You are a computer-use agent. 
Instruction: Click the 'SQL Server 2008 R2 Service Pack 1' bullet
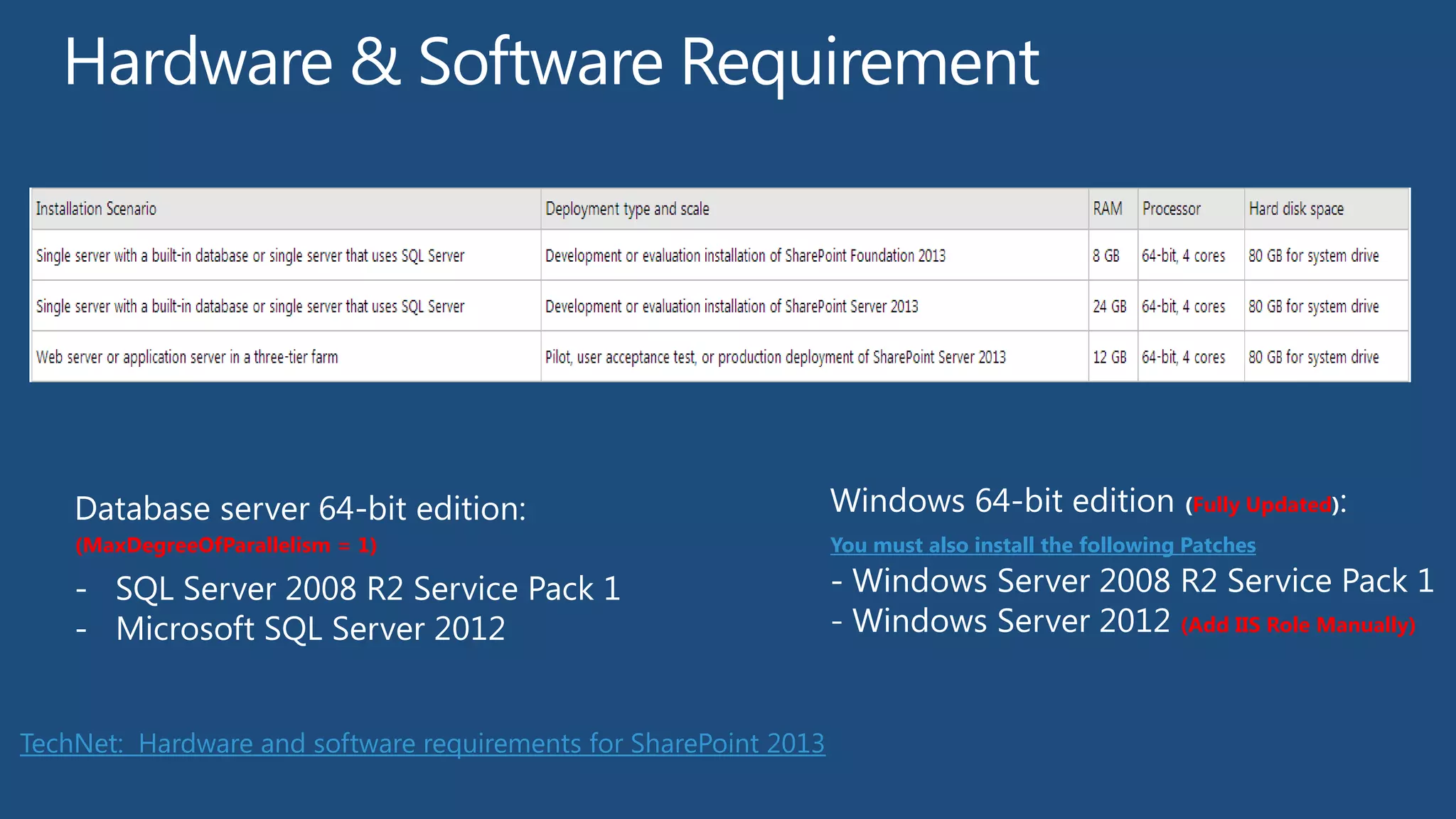(x=368, y=589)
